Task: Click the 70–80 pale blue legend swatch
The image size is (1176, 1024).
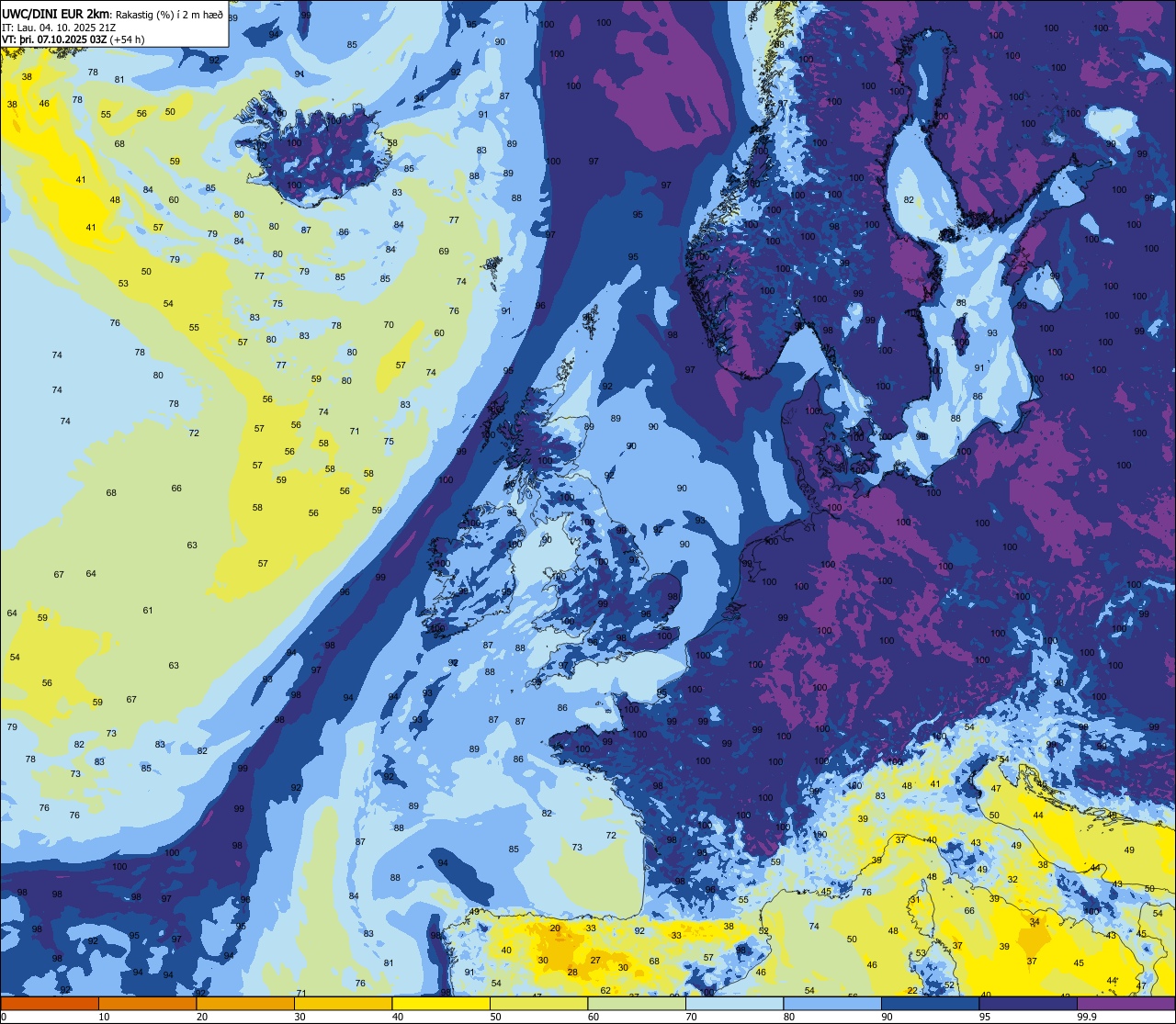Action: pos(735,1003)
